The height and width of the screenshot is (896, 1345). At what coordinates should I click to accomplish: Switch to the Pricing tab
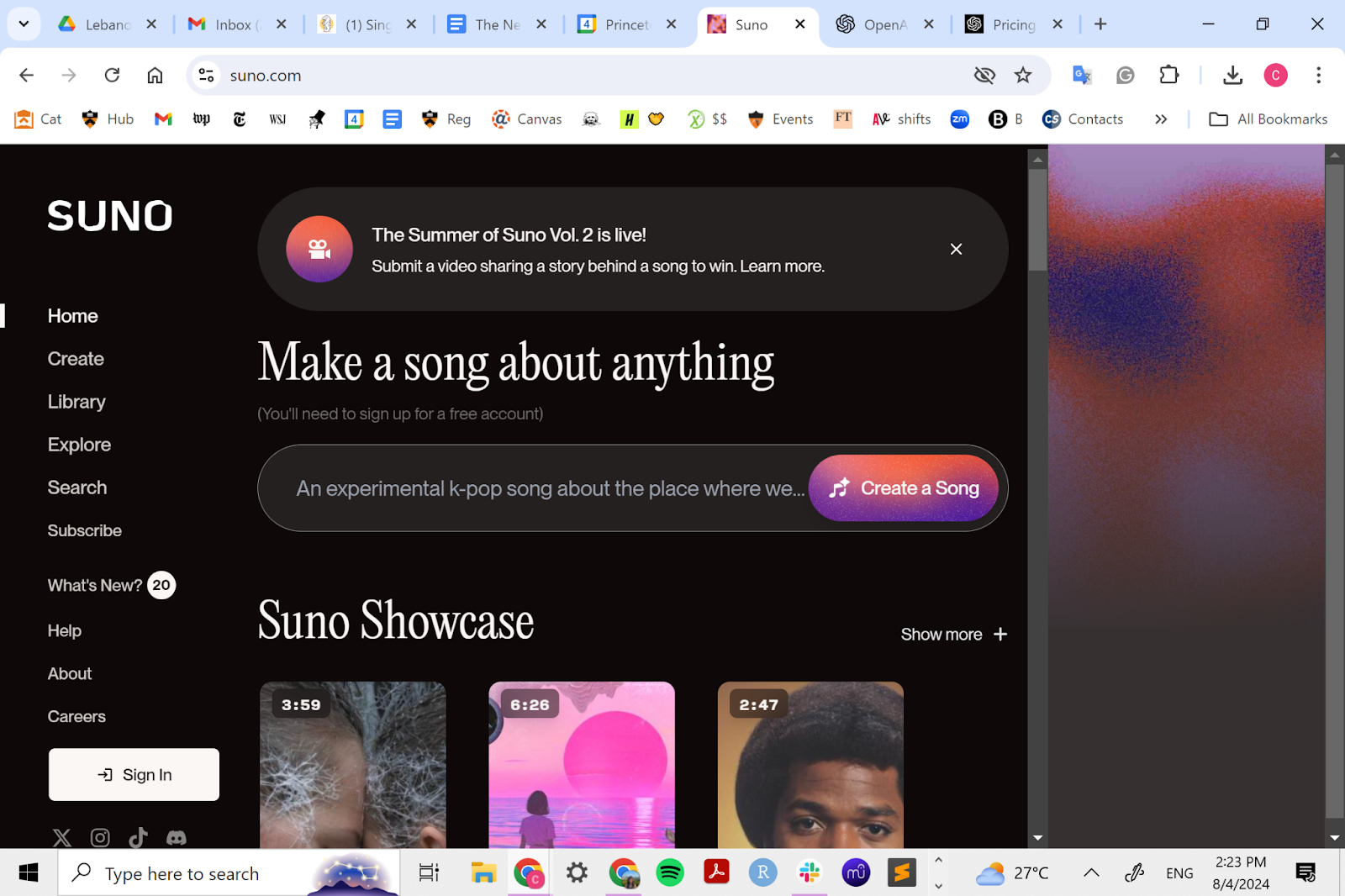coord(1015,24)
